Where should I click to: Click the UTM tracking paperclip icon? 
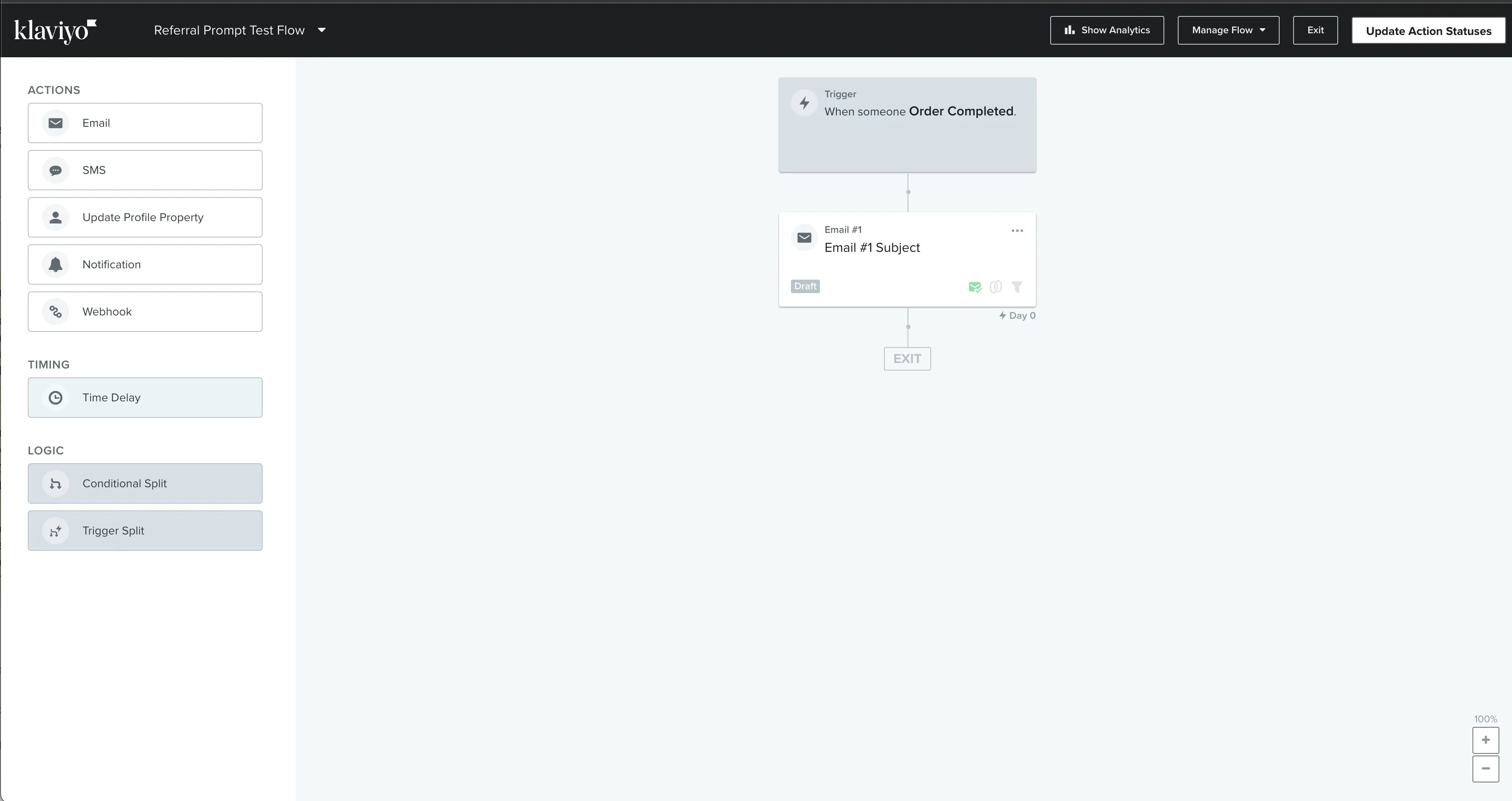click(996, 287)
